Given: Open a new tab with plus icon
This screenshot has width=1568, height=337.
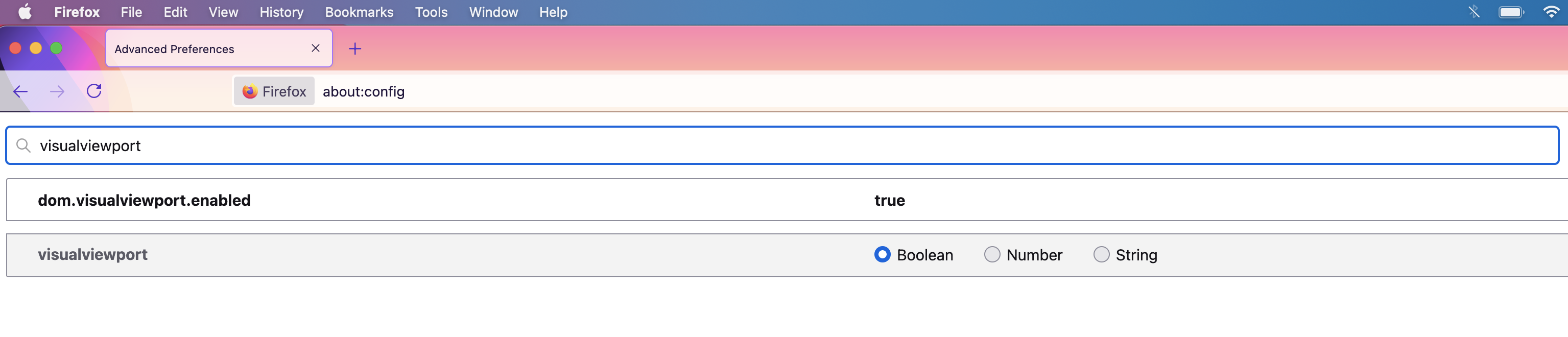Looking at the screenshot, I should 355,49.
